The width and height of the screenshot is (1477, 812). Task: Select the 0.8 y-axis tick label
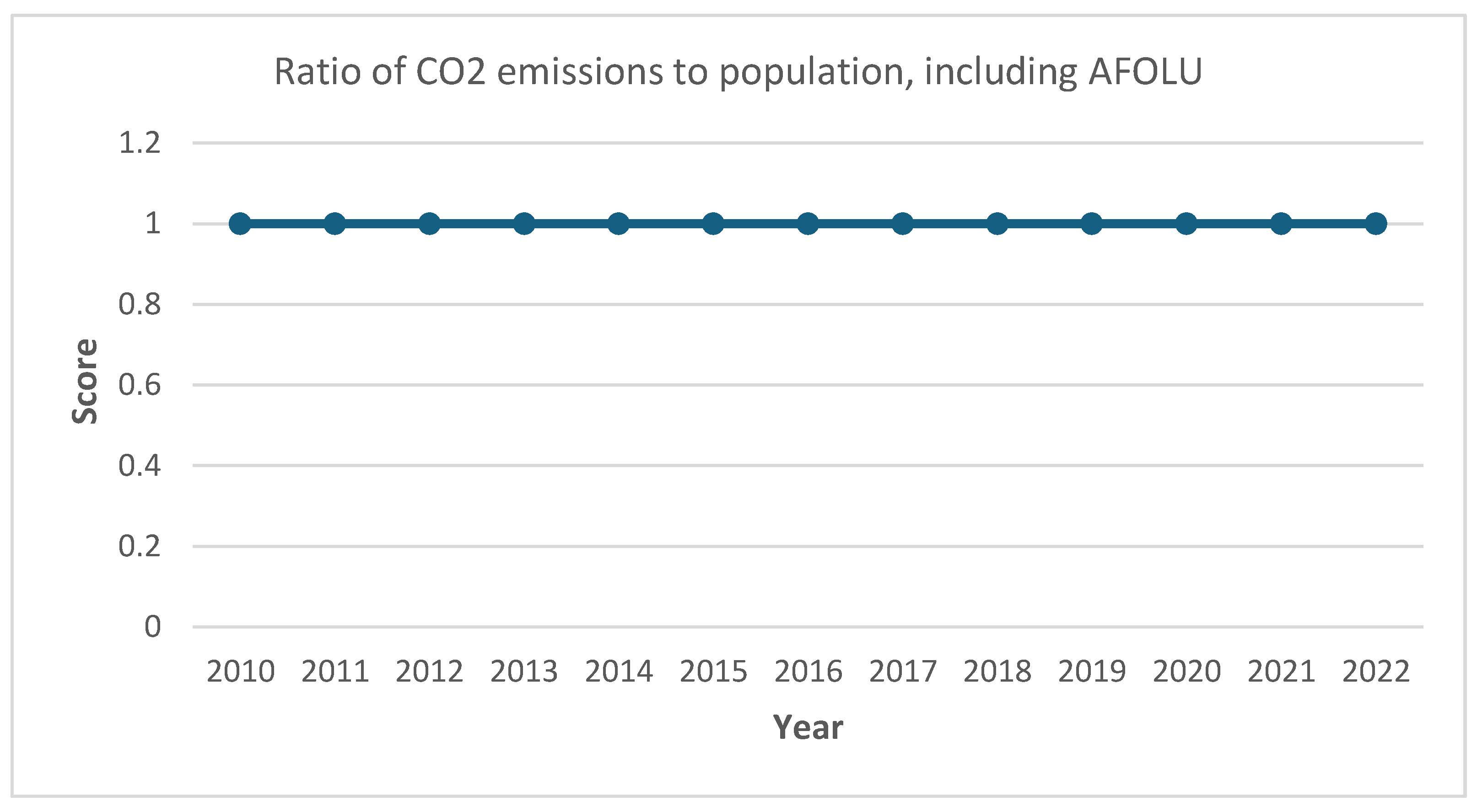pyautogui.click(x=140, y=305)
